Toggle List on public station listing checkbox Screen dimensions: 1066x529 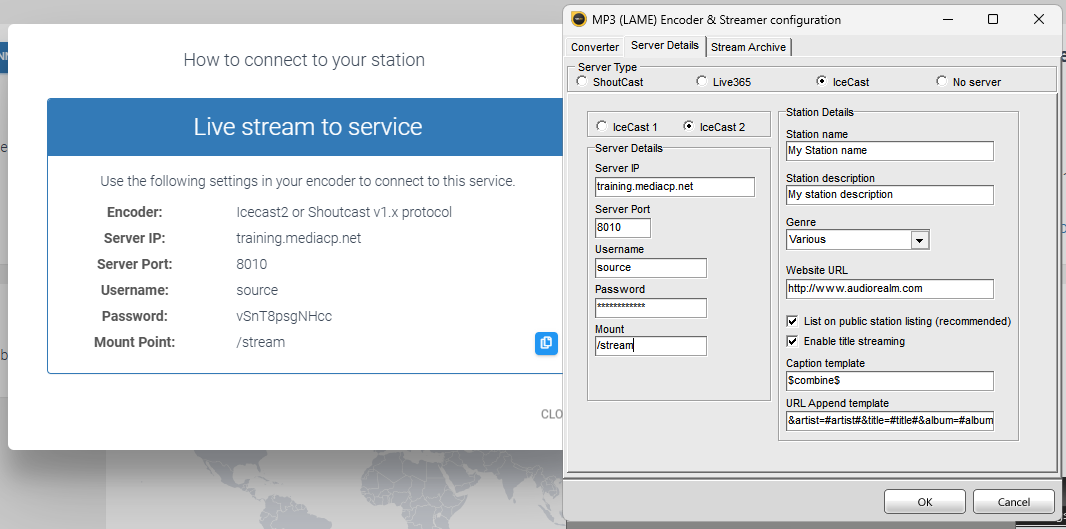click(792, 321)
